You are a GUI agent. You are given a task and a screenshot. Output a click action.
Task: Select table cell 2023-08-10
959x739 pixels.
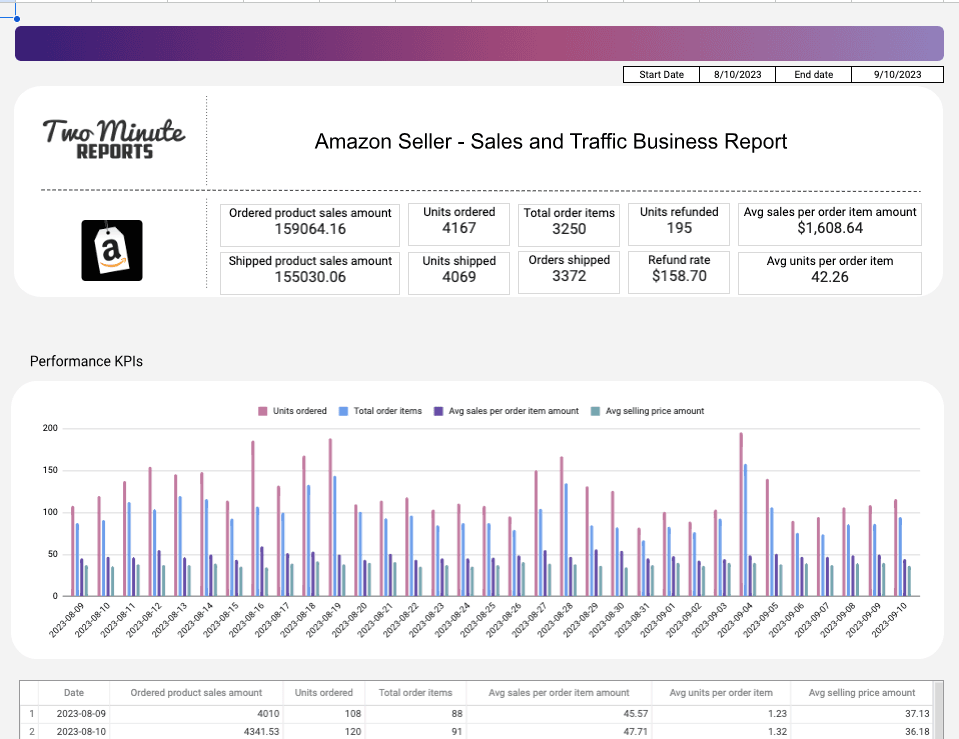click(74, 731)
